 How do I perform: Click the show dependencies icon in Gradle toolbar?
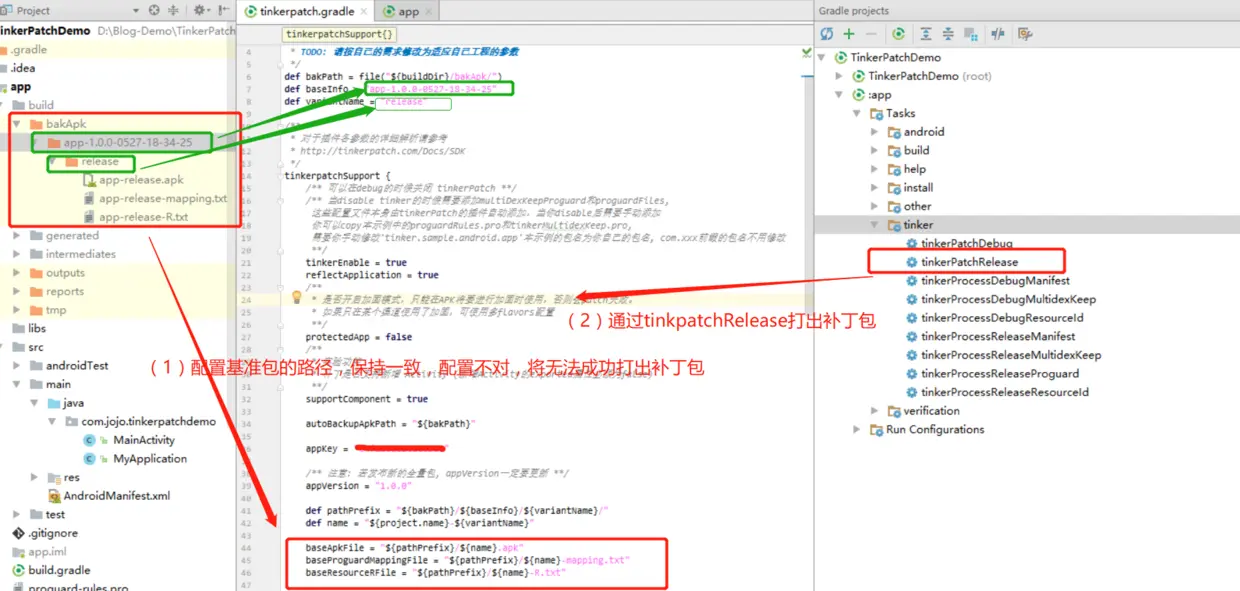[971, 33]
